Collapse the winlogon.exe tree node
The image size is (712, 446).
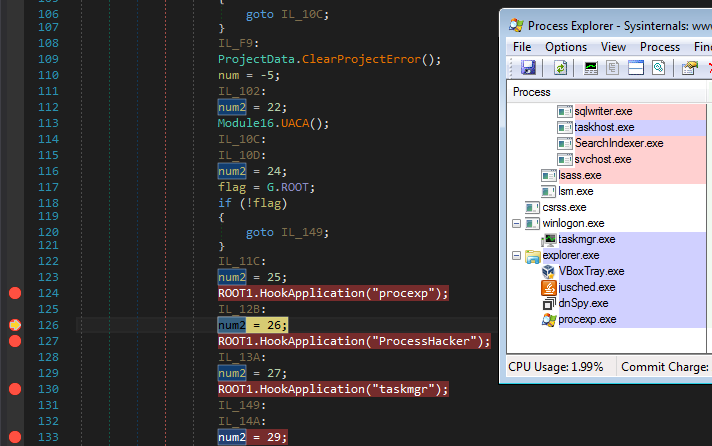pyautogui.click(x=517, y=224)
